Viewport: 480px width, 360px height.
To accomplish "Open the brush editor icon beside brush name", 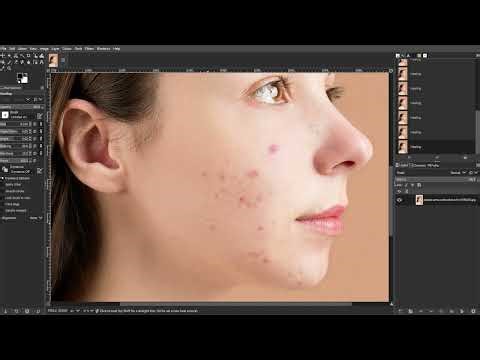I will pos(40,115).
